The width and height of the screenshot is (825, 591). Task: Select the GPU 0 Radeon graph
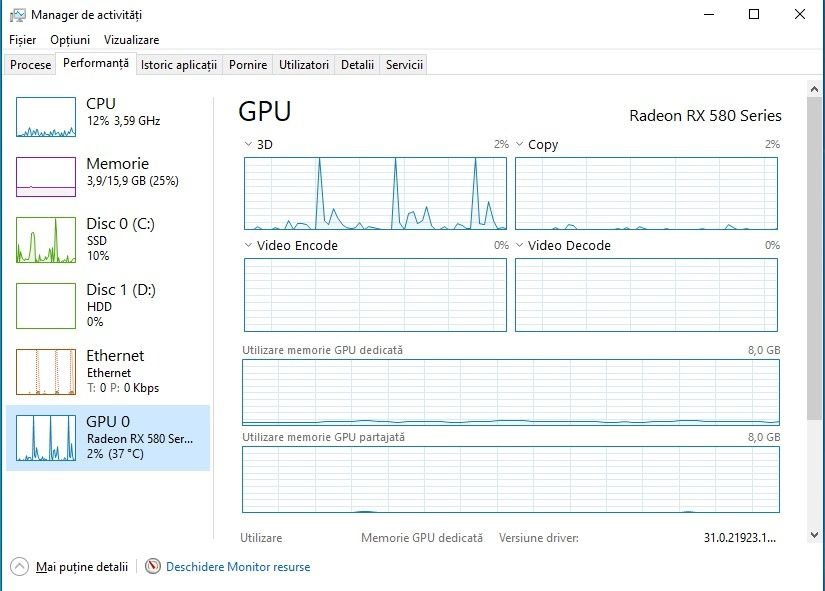coord(46,438)
